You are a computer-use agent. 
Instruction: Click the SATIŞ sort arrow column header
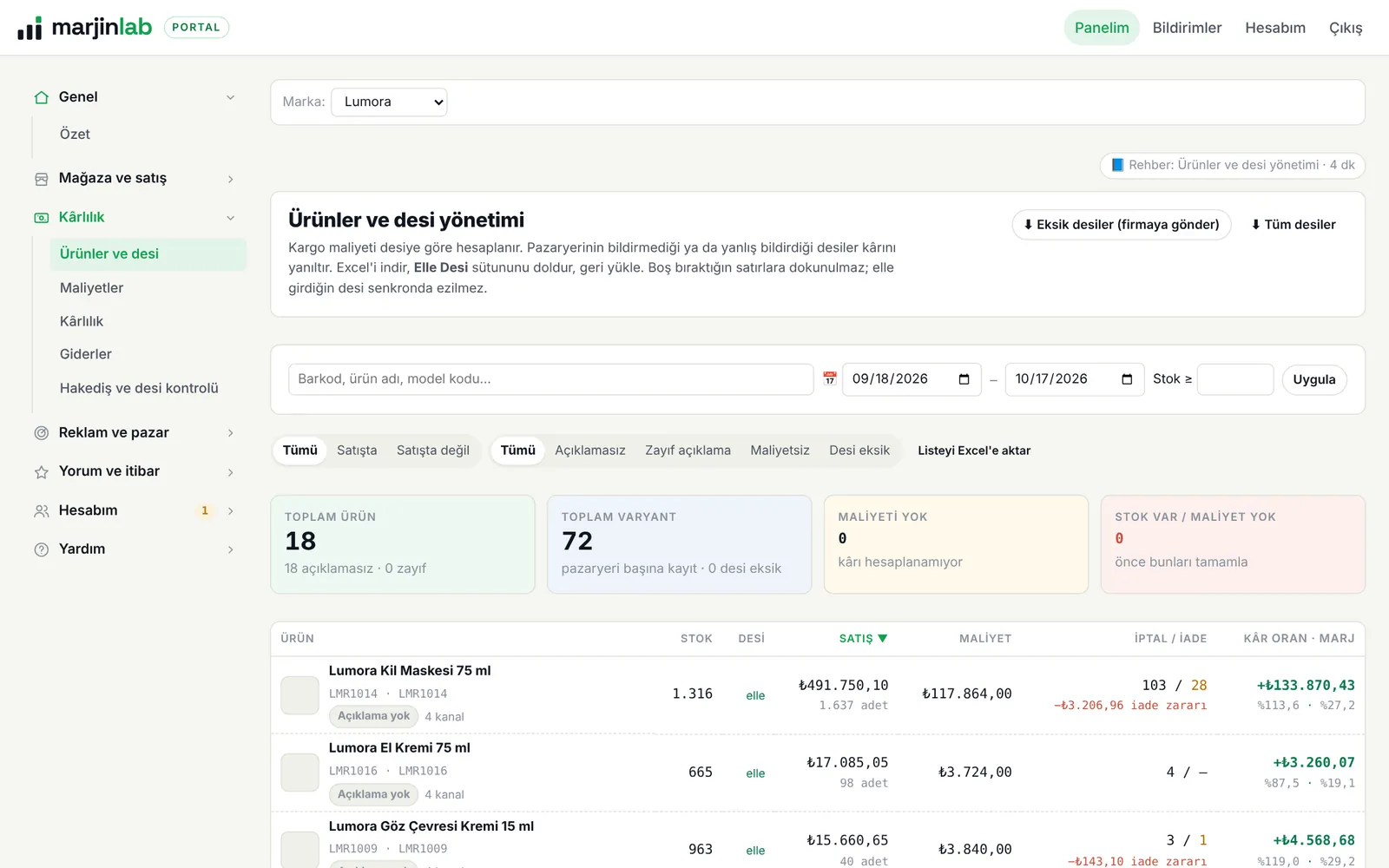click(863, 638)
